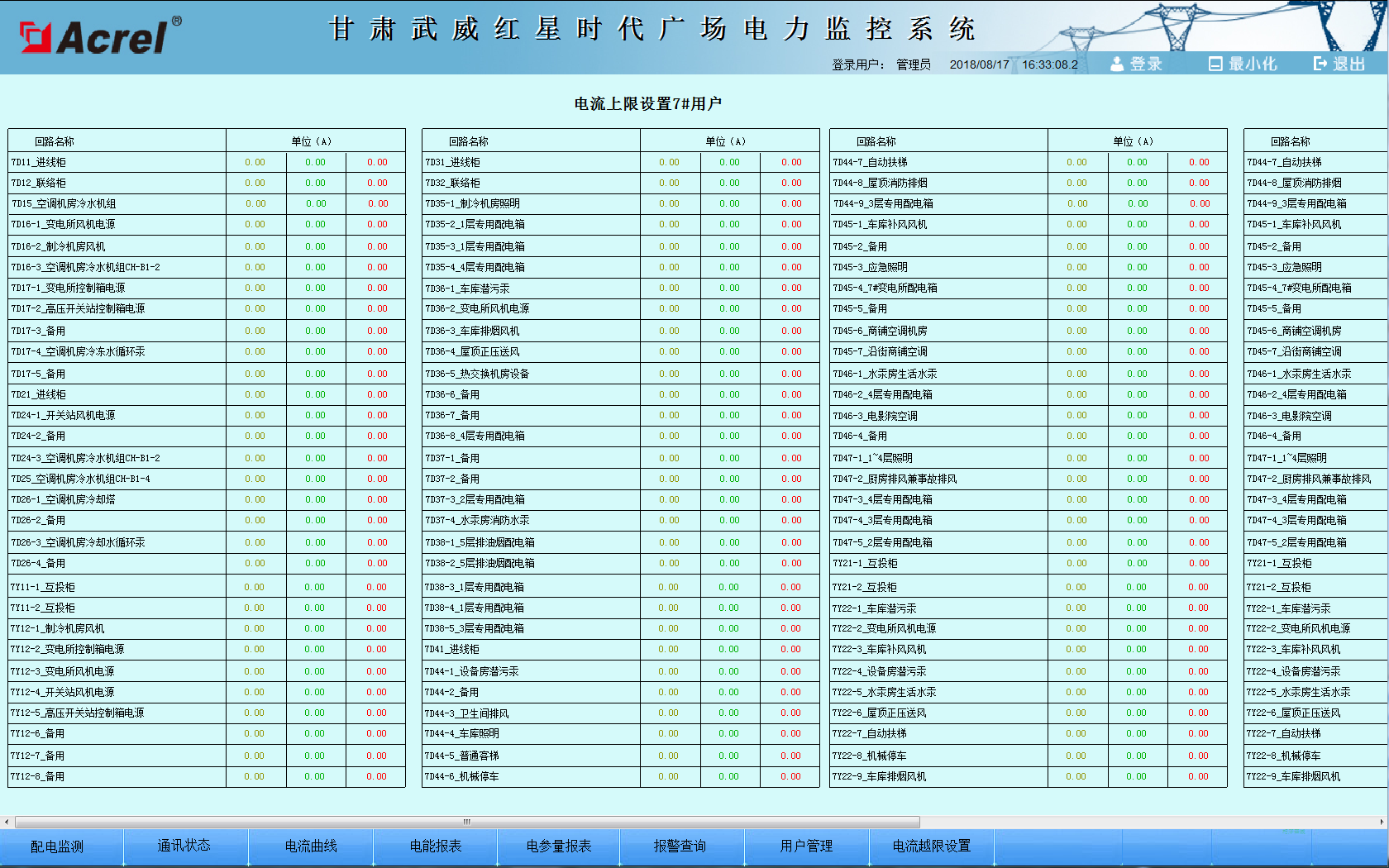Viewport: 1389px width, 868px height.
Task: Click first value field of 7D26-4_备用
Action: pyautogui.click(x=255, y=564)
